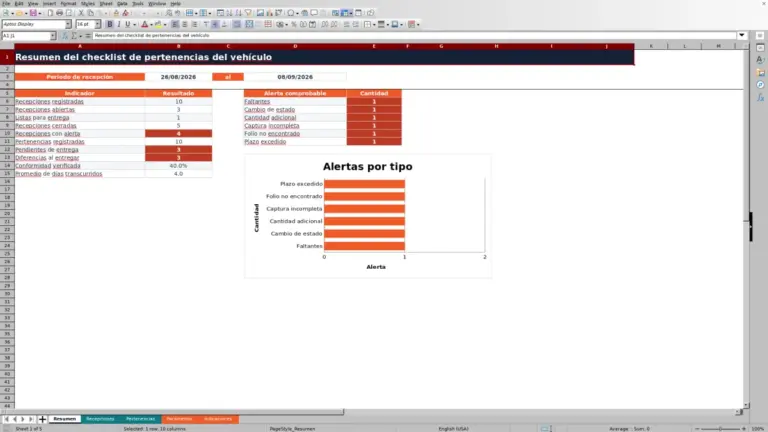Select cell 'Folio no encontrado' in alert table
The image size is (768, 432).
pyautogui.click(x=295, y=134)
